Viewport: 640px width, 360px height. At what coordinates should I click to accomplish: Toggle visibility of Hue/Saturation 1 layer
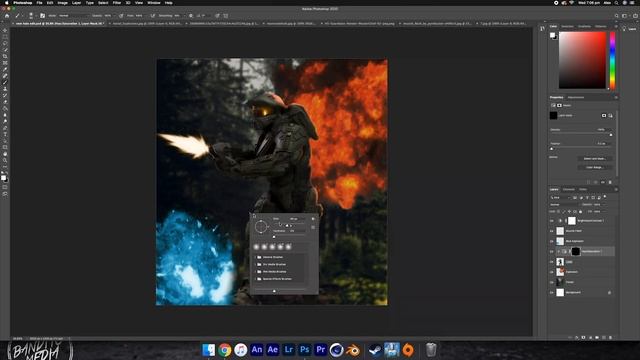coord(552,251)
